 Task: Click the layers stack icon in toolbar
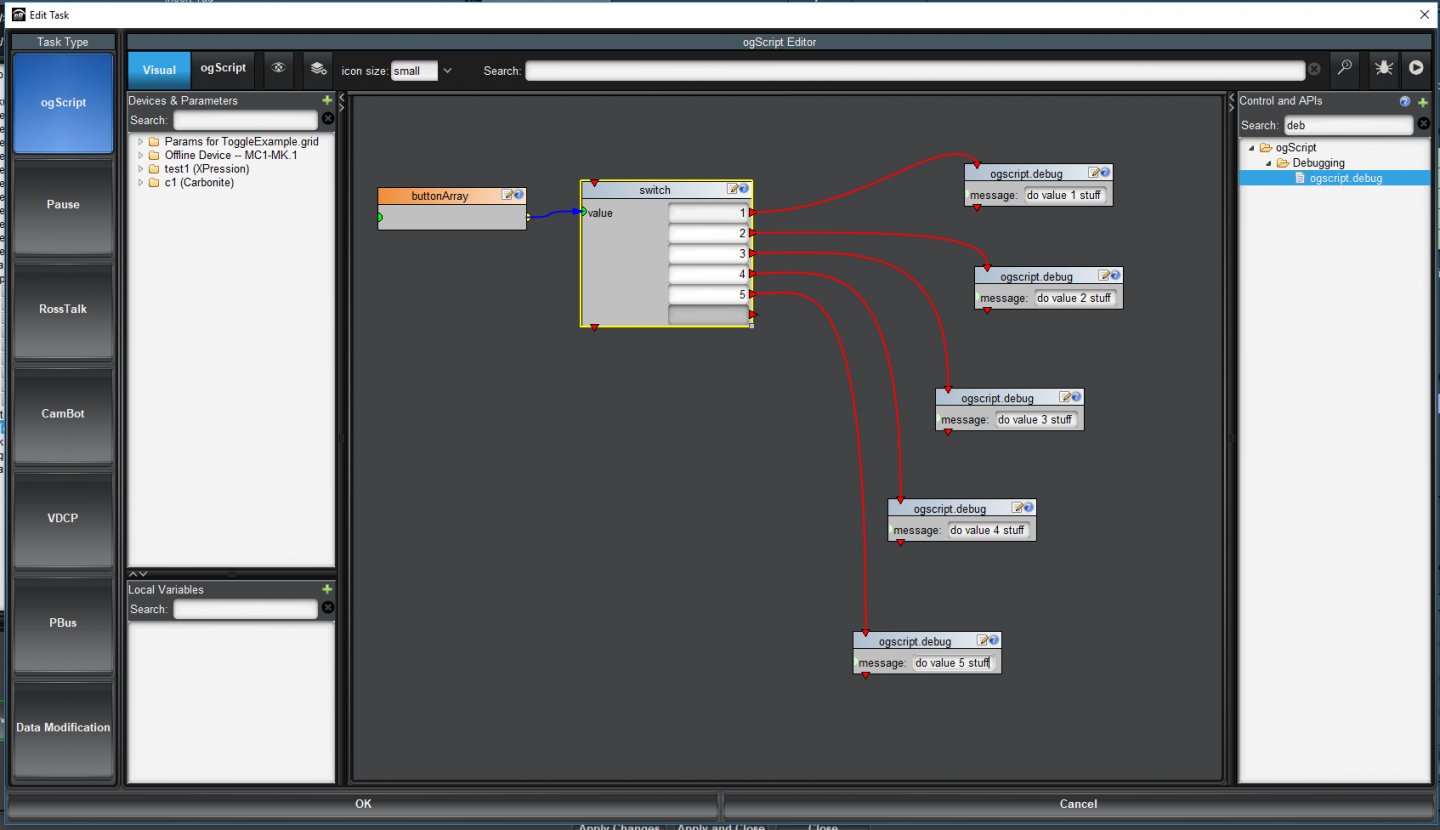coord(317,69)
